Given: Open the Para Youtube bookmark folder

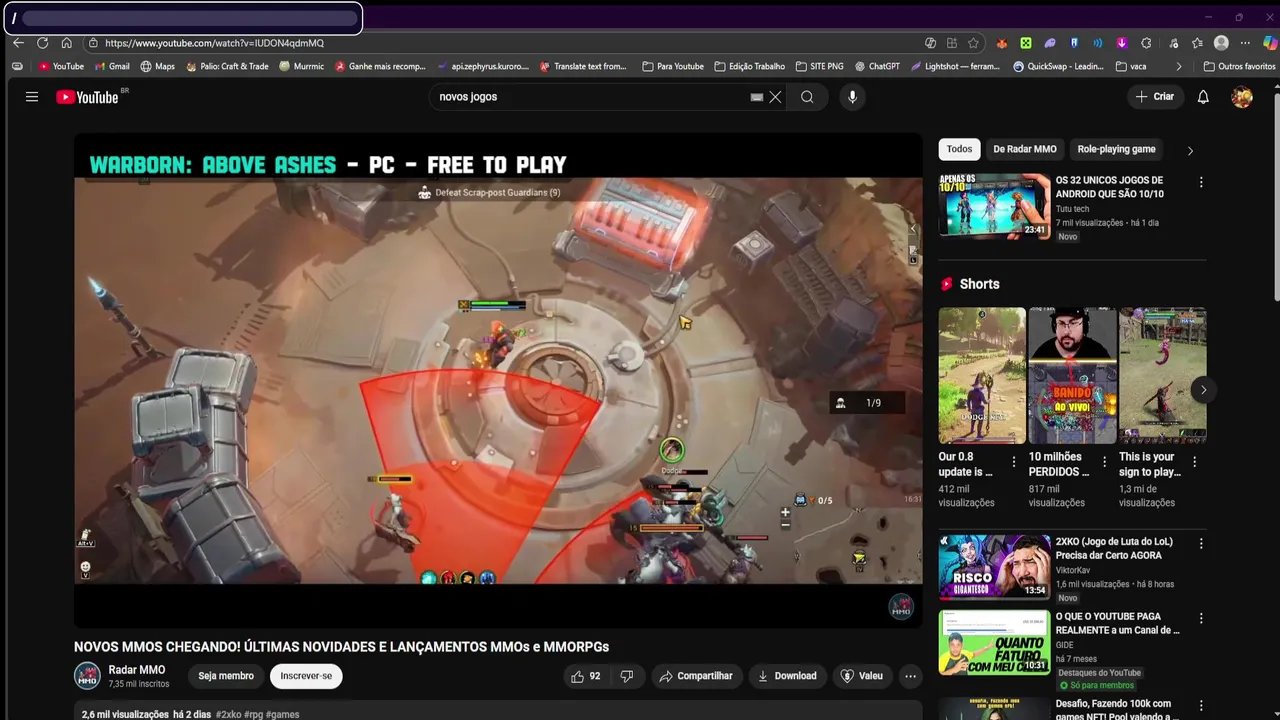Looking at the screenshot, I should pyautogui.click(x=672, y=67).
